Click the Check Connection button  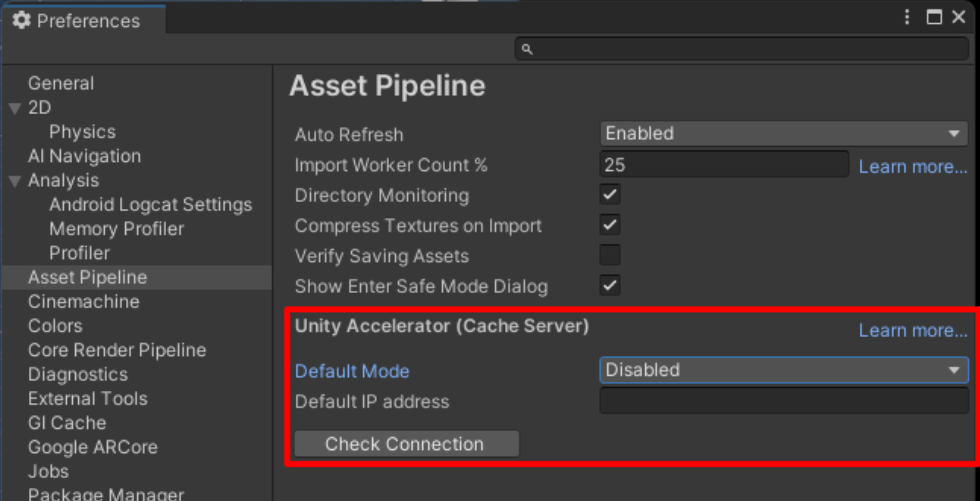pyautogui.click(x=406, y=444)
